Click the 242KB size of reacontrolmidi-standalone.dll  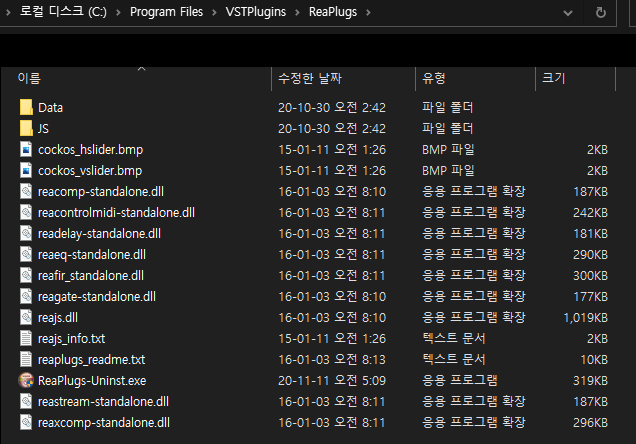[591, 212]
